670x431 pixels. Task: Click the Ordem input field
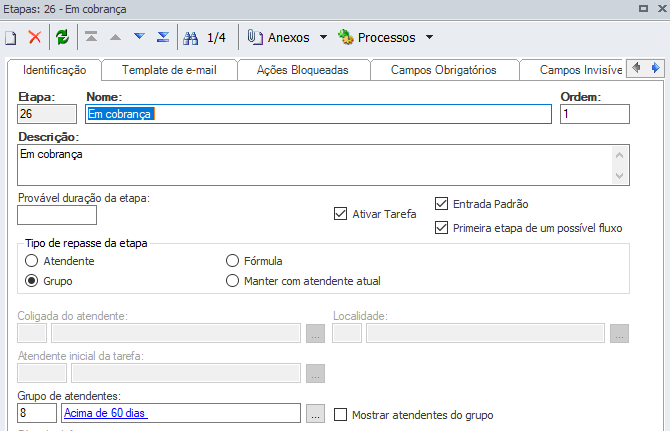click(595, 114)
